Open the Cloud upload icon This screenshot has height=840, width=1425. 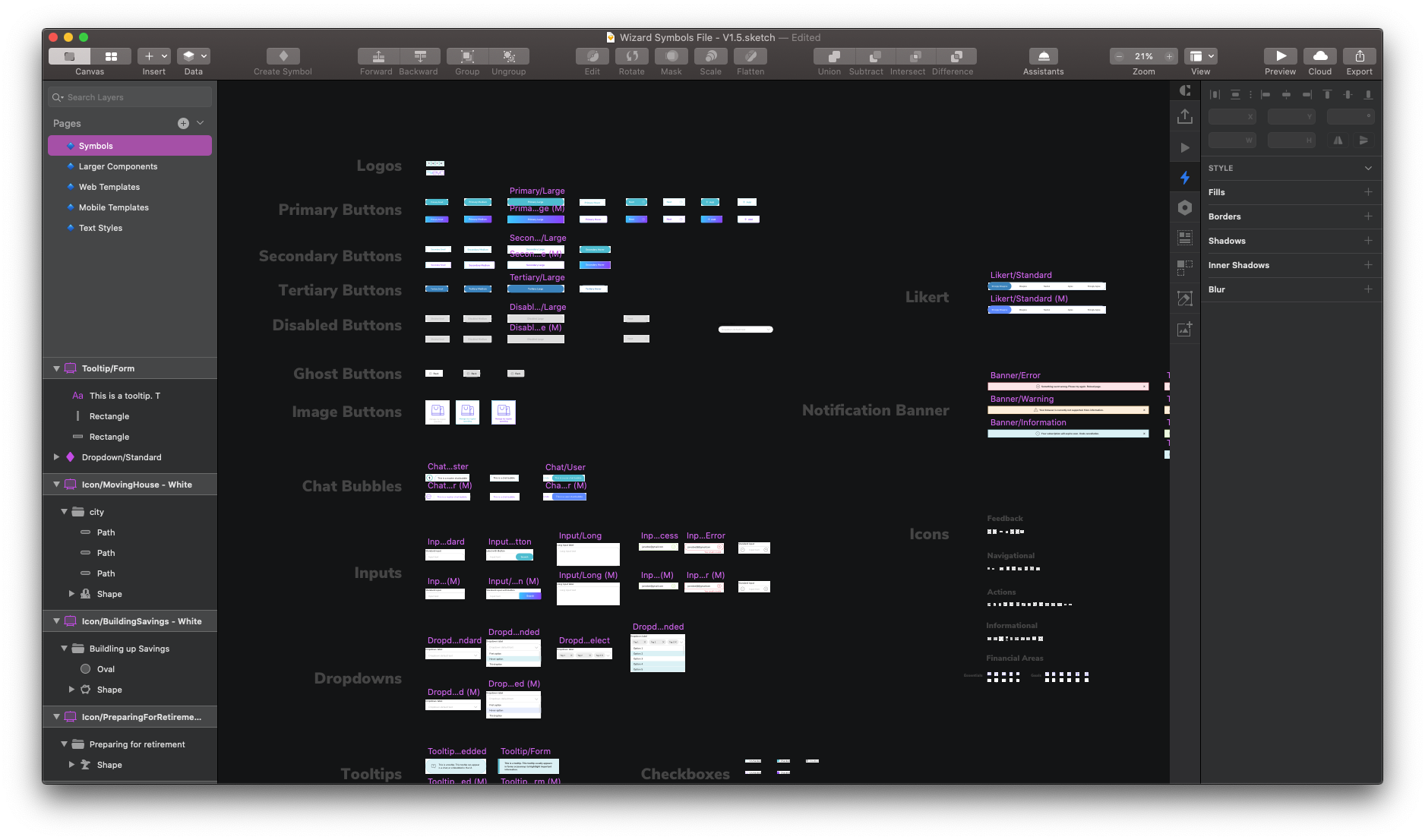(1320, 56)
